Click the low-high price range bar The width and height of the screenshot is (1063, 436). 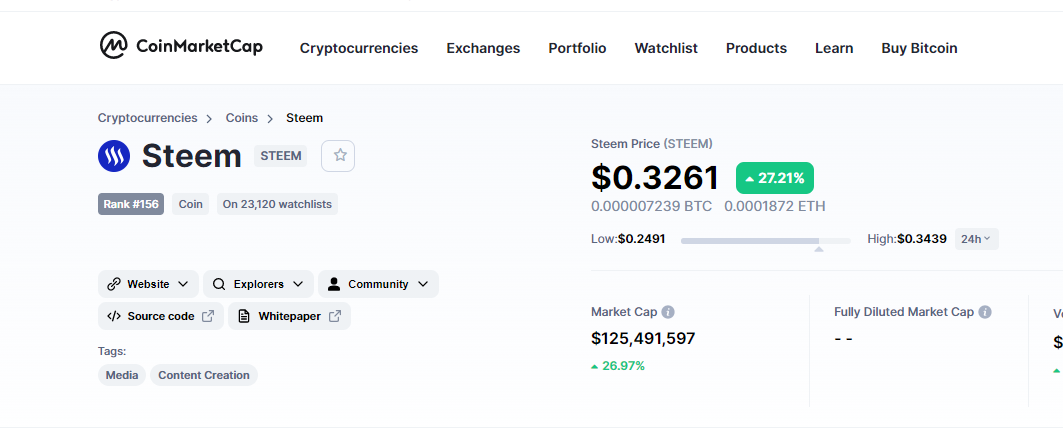[x=765, y=240]
